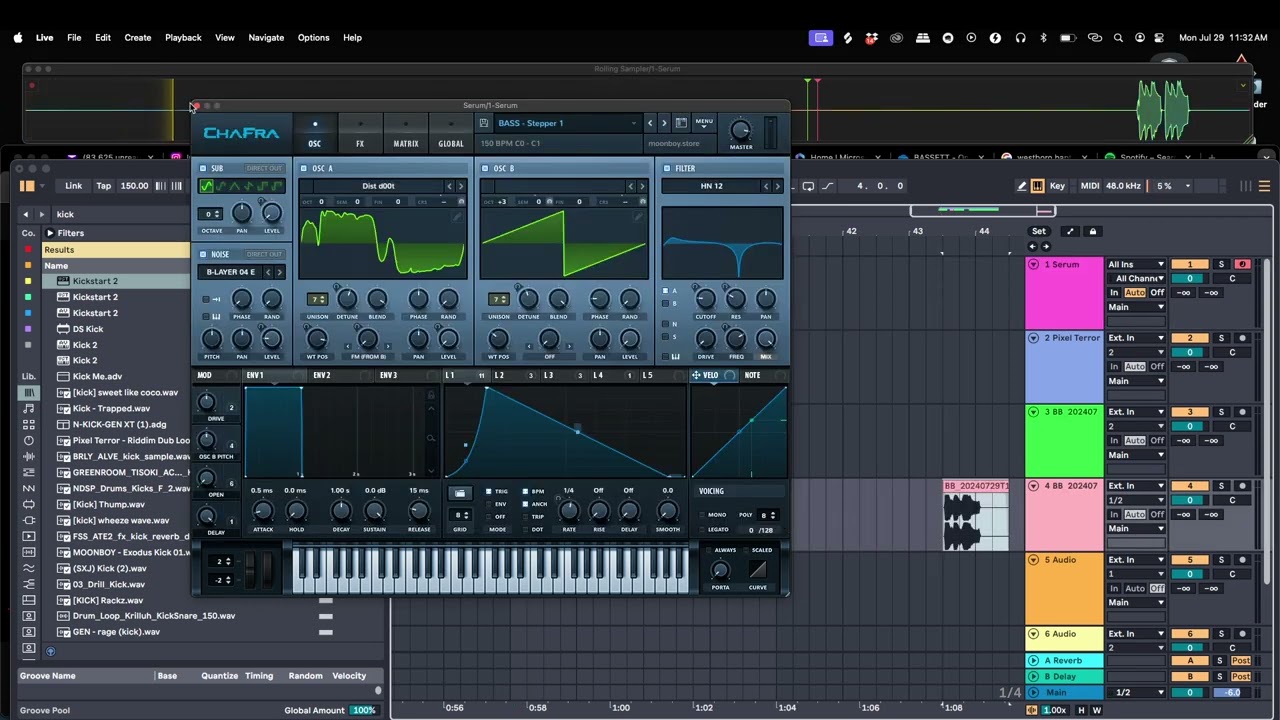Select the sine shape in SUB oscillator
Image resolution: width=1280 pixels, height=720 pixels.
coord(208,186)
